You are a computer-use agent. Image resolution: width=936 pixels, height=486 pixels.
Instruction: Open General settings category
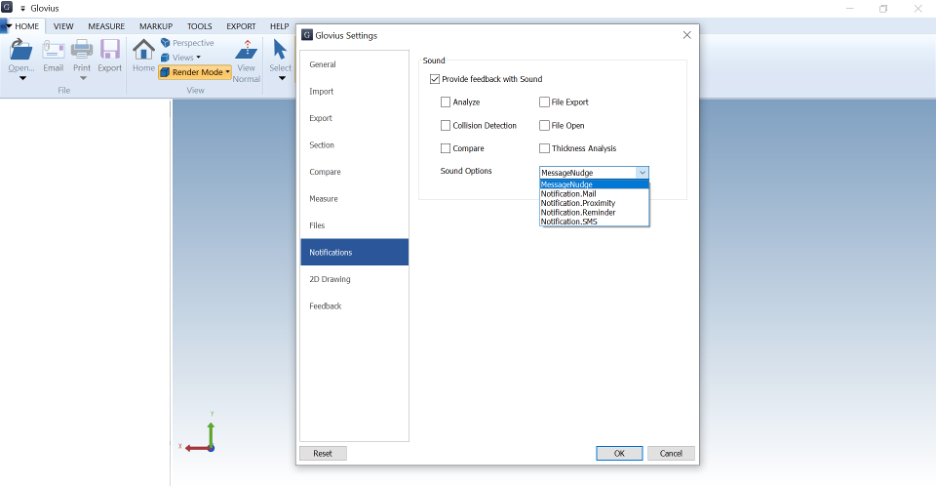click(x=355, y=64)
